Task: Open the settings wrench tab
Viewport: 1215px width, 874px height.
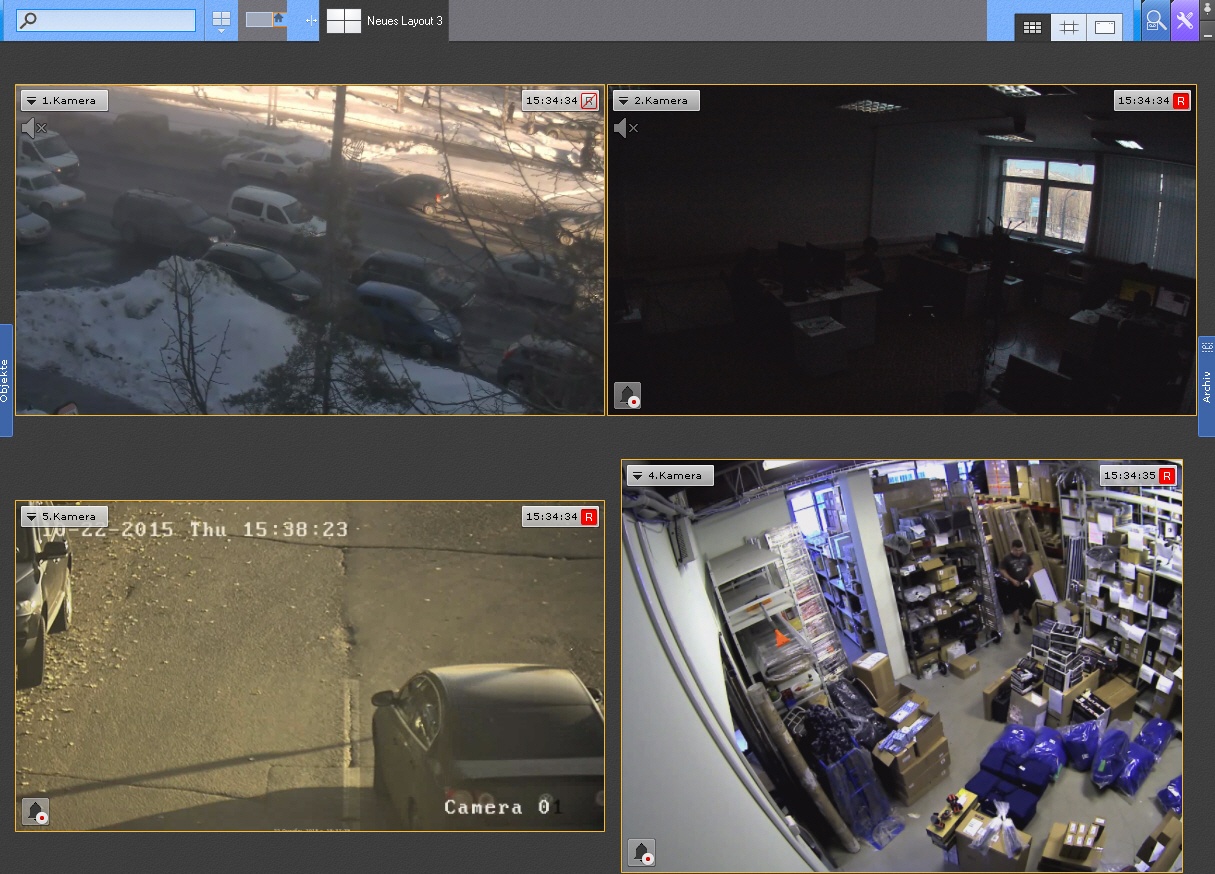Action: [1185, 21]
